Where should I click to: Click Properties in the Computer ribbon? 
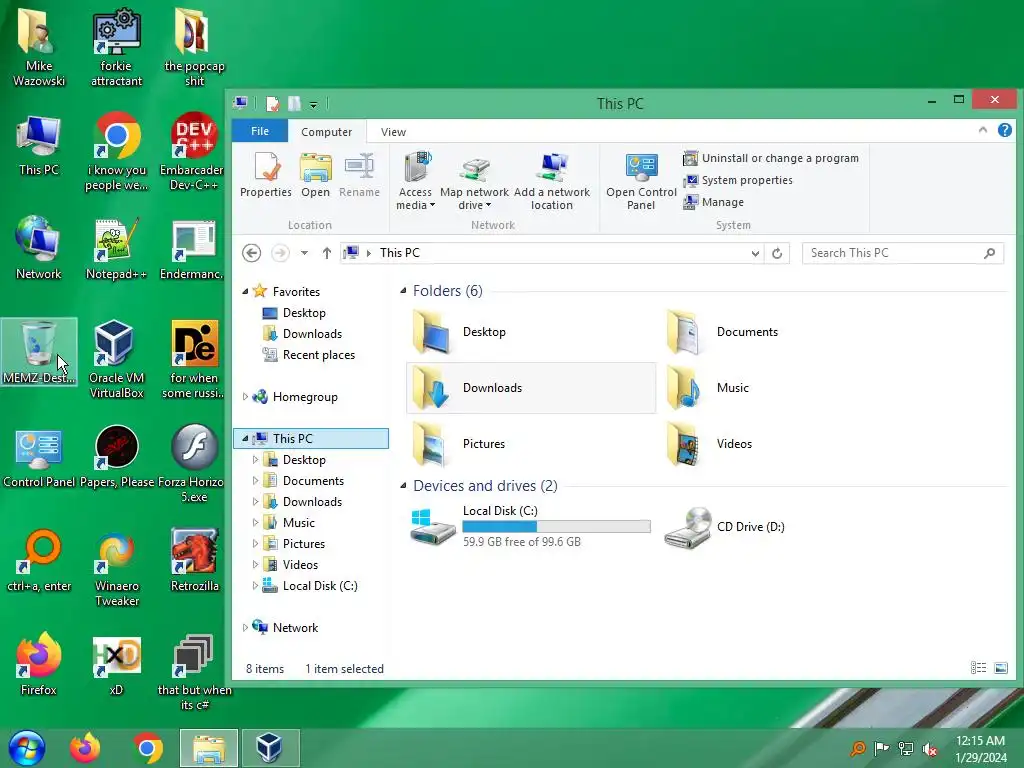[265, 174]
